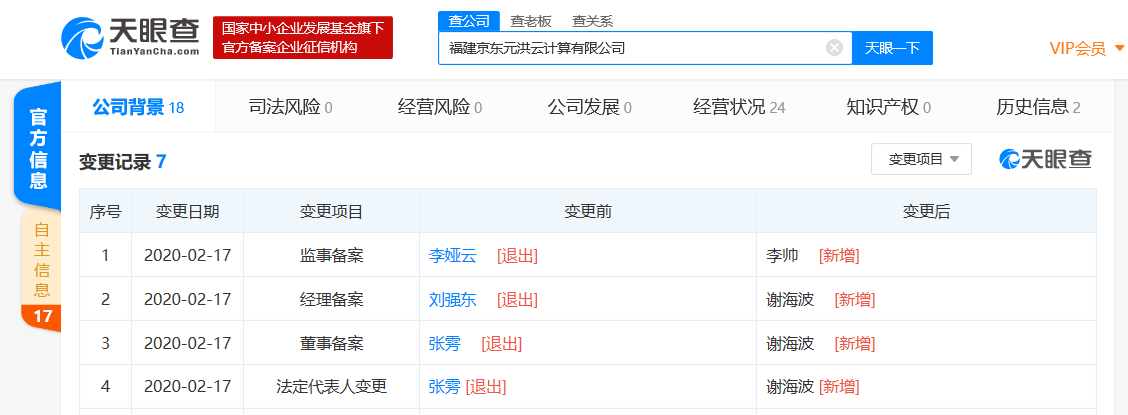1128x415 pixels.
Task: Click 监事备案 cell
Action: coord(332,255)
